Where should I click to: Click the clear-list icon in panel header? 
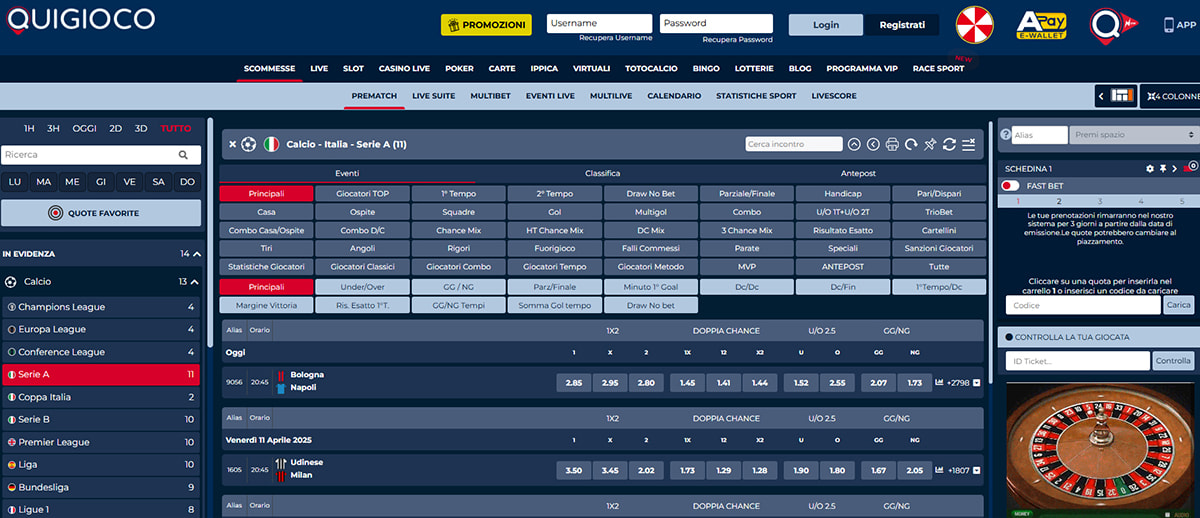point(968,144)
